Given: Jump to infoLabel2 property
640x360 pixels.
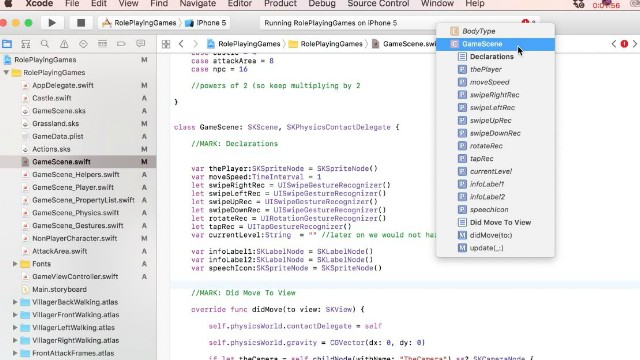Looking at the screenshot, I should 495,197.
